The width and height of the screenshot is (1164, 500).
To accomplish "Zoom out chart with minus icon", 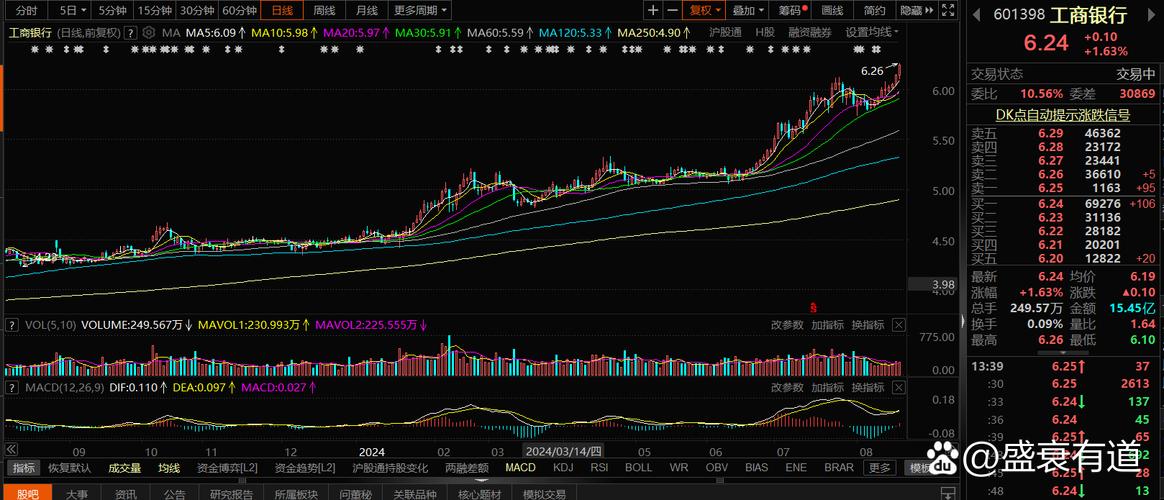I will click(672, 10).
